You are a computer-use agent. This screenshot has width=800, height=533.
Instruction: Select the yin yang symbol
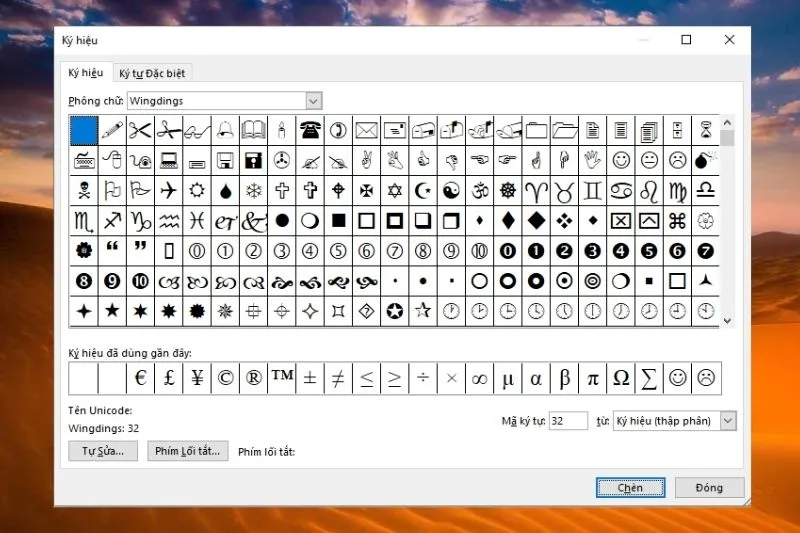click(451, 191)
